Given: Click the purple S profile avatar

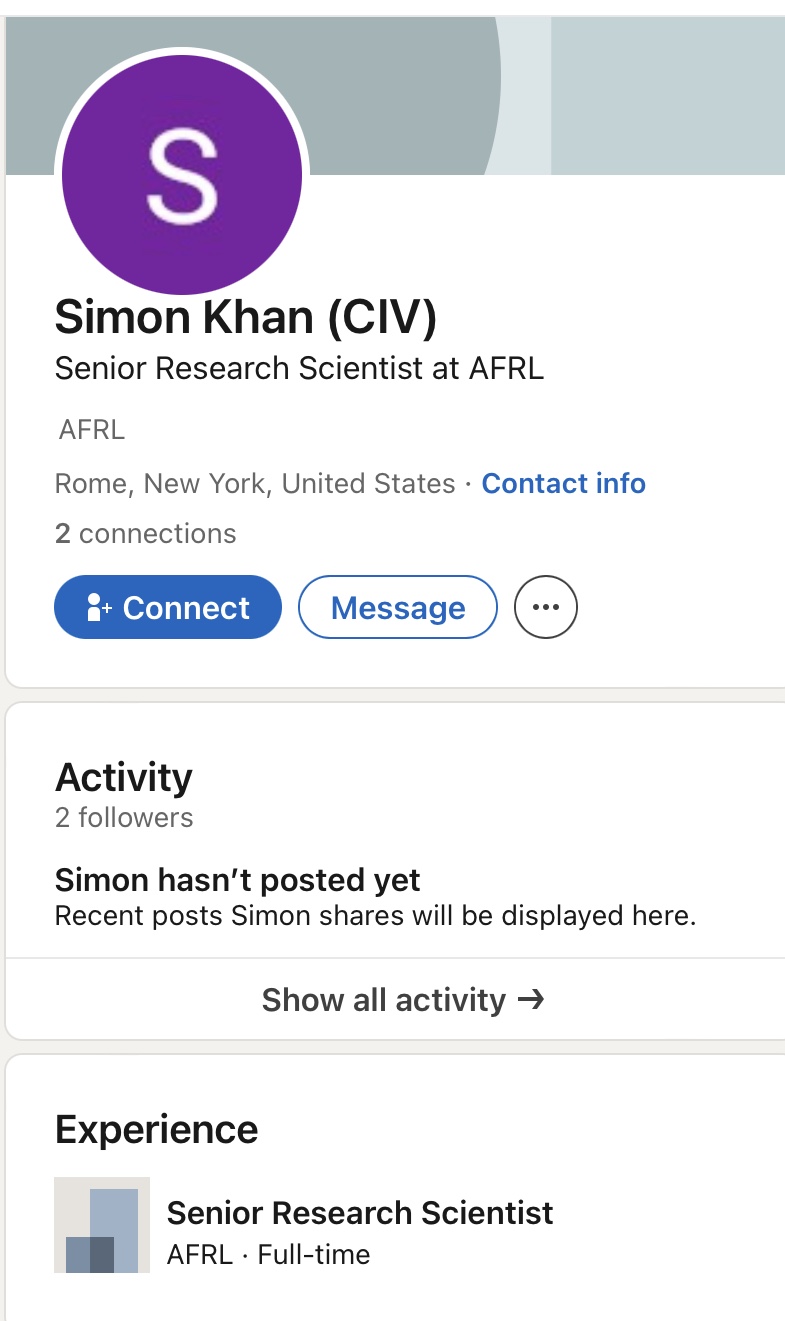Looking at the screenshot, I should tap(181, 173).
